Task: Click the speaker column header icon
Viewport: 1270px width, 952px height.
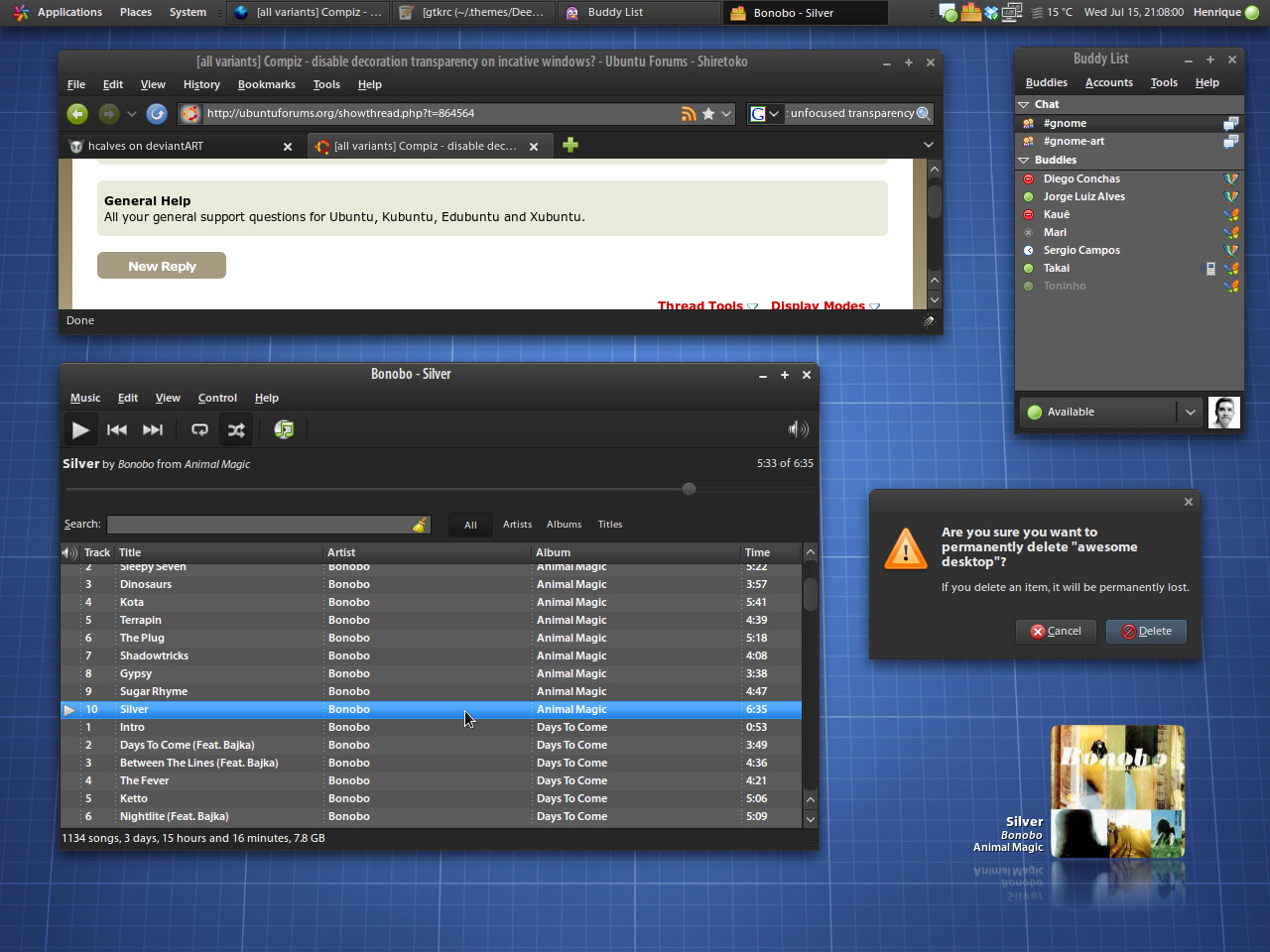Action: pyautogui.click(x=69, y=552)
